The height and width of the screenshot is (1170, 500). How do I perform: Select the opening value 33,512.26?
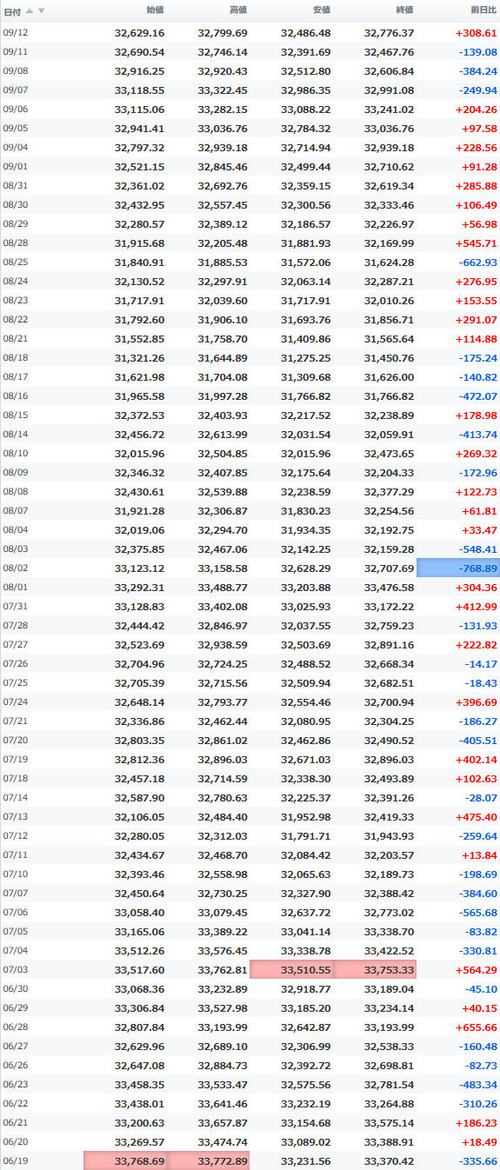(x=140, y=951)
